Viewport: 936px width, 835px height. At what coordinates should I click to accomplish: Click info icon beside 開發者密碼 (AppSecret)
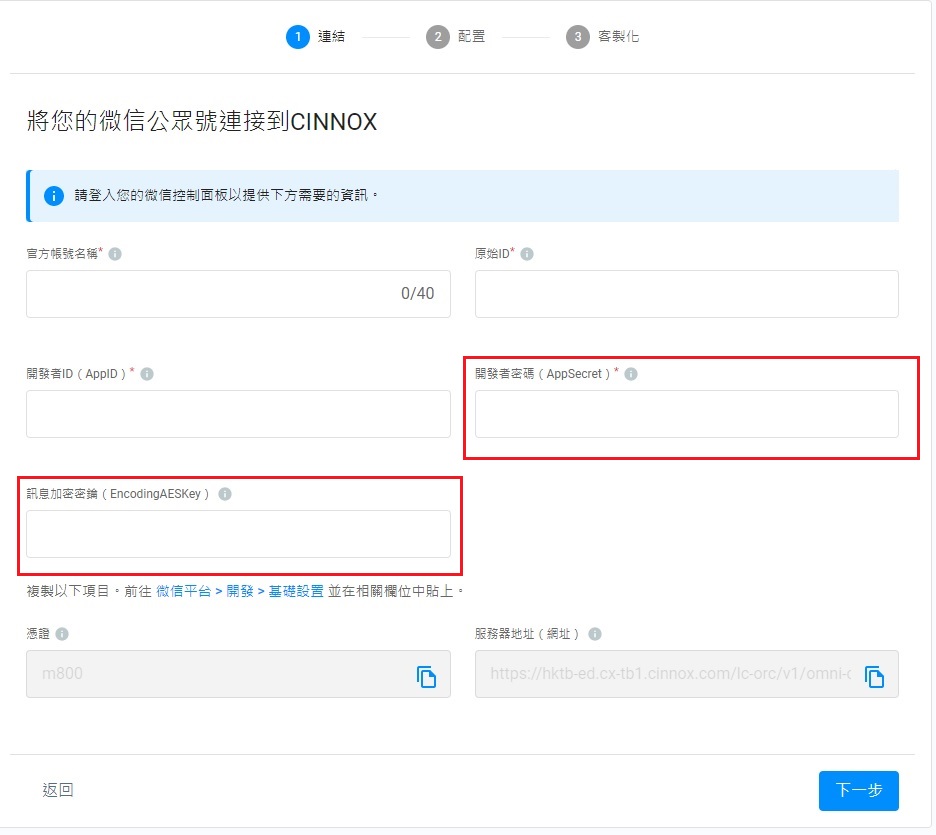[631, 374]
